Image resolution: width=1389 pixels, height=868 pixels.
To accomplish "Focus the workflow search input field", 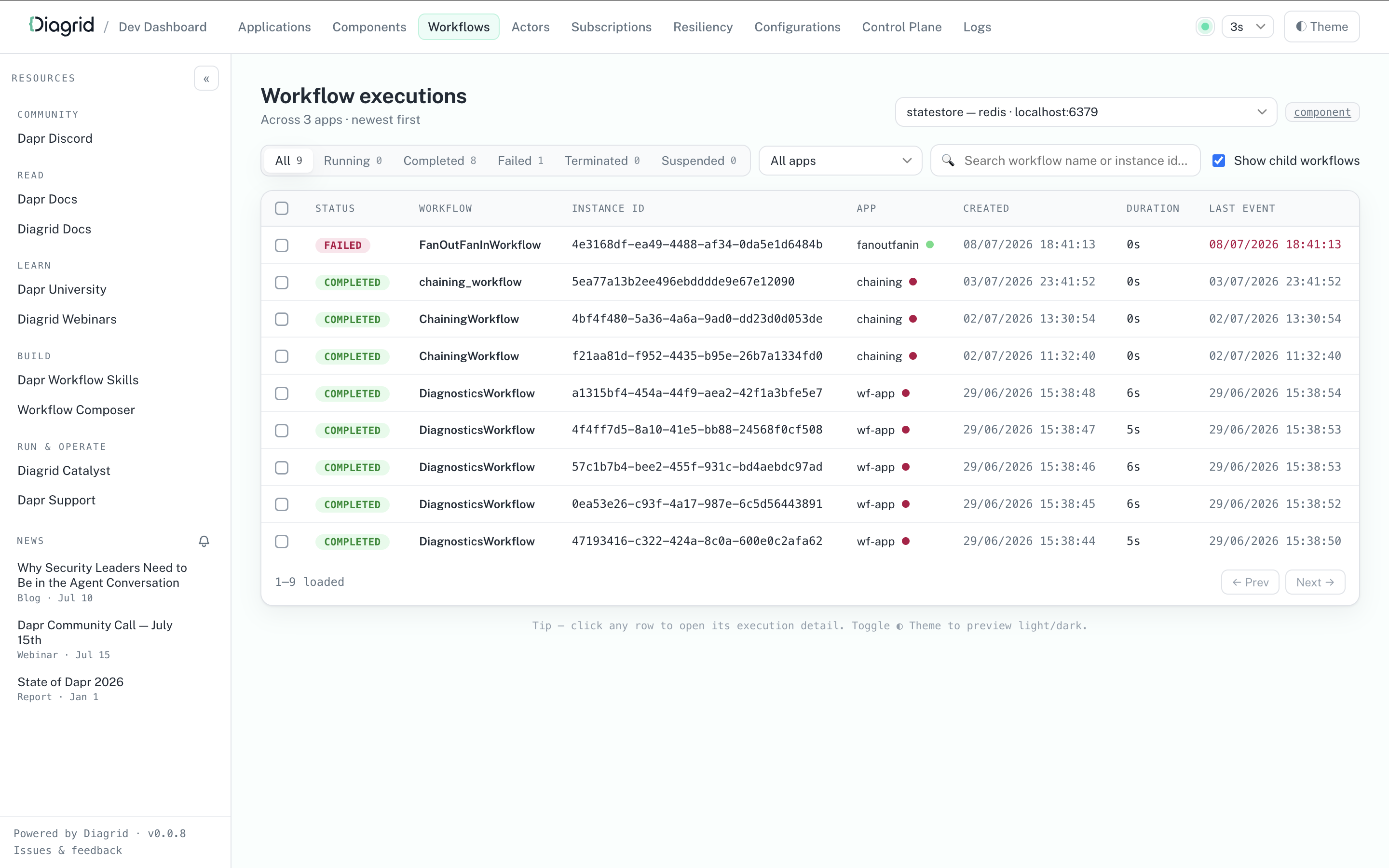I will click(x=1065, y=161).
